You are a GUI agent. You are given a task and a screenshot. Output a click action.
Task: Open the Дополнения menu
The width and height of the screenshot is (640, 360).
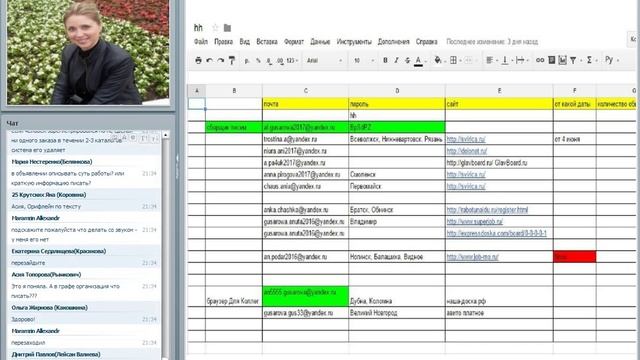[x=393, y=42]
